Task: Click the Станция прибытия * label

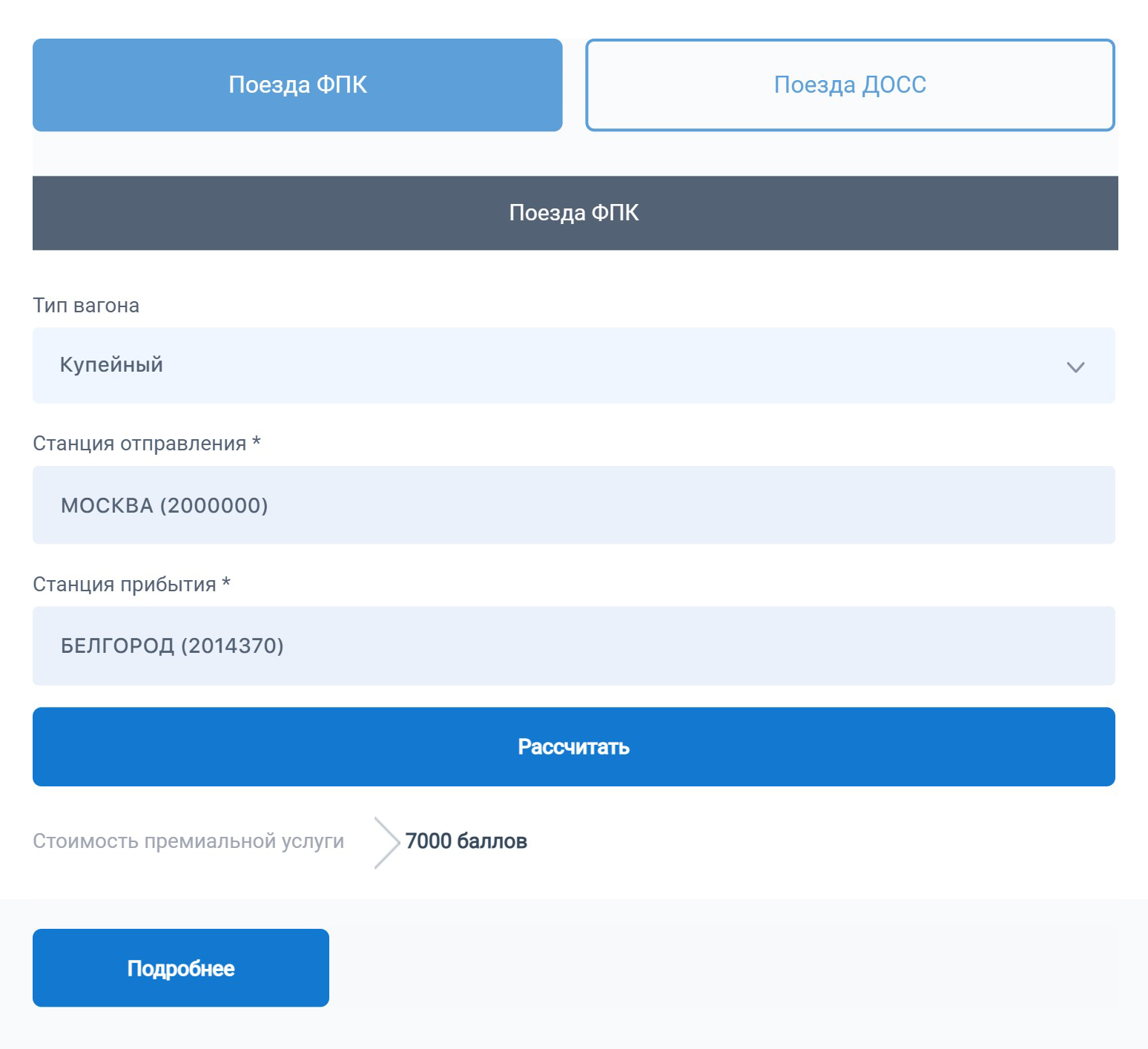Action: 132,584
